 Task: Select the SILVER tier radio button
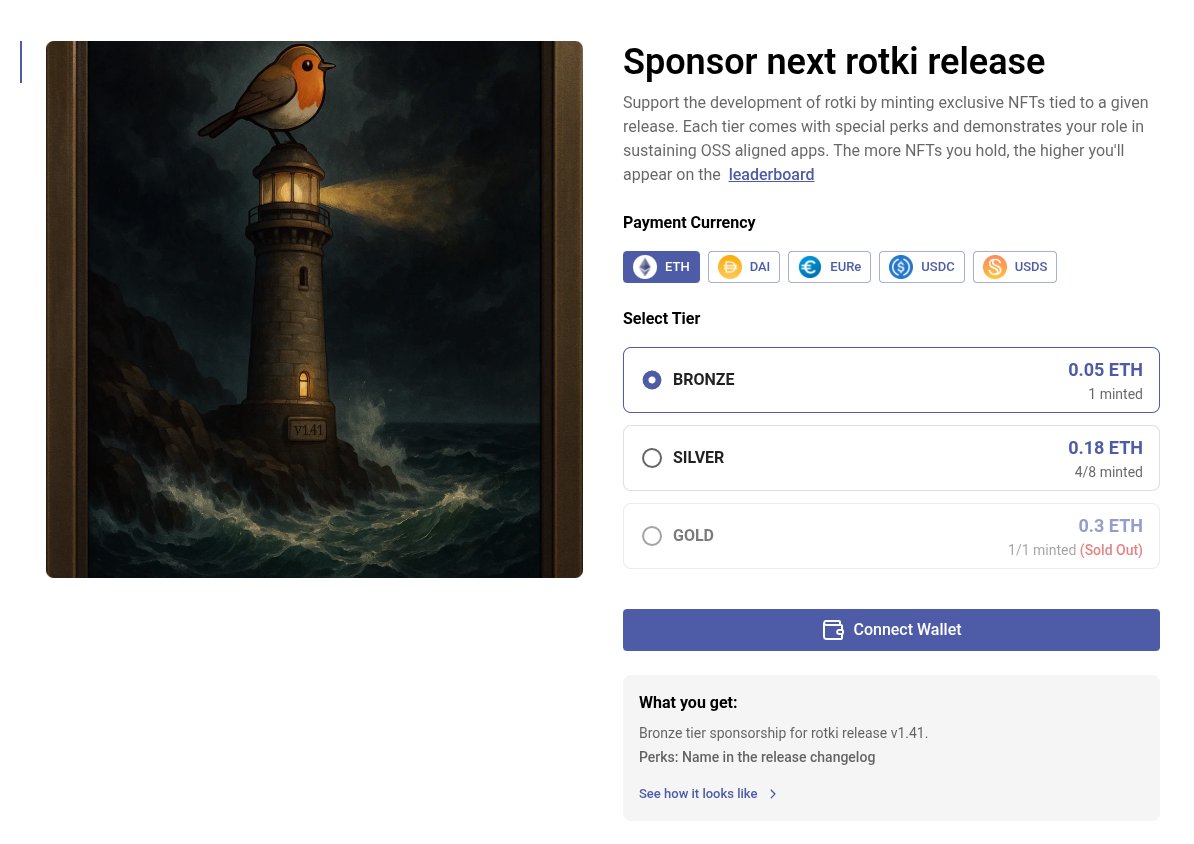(652, 458)
